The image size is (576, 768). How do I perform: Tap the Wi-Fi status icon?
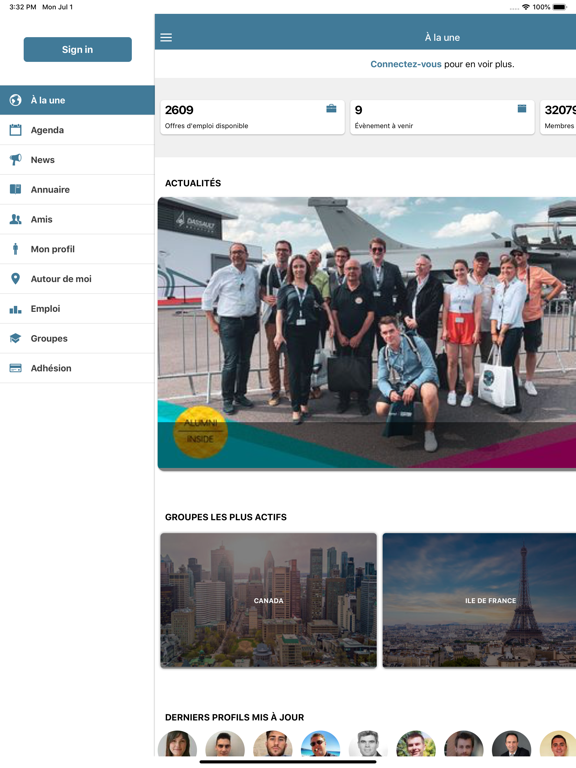tap(526, 7)
